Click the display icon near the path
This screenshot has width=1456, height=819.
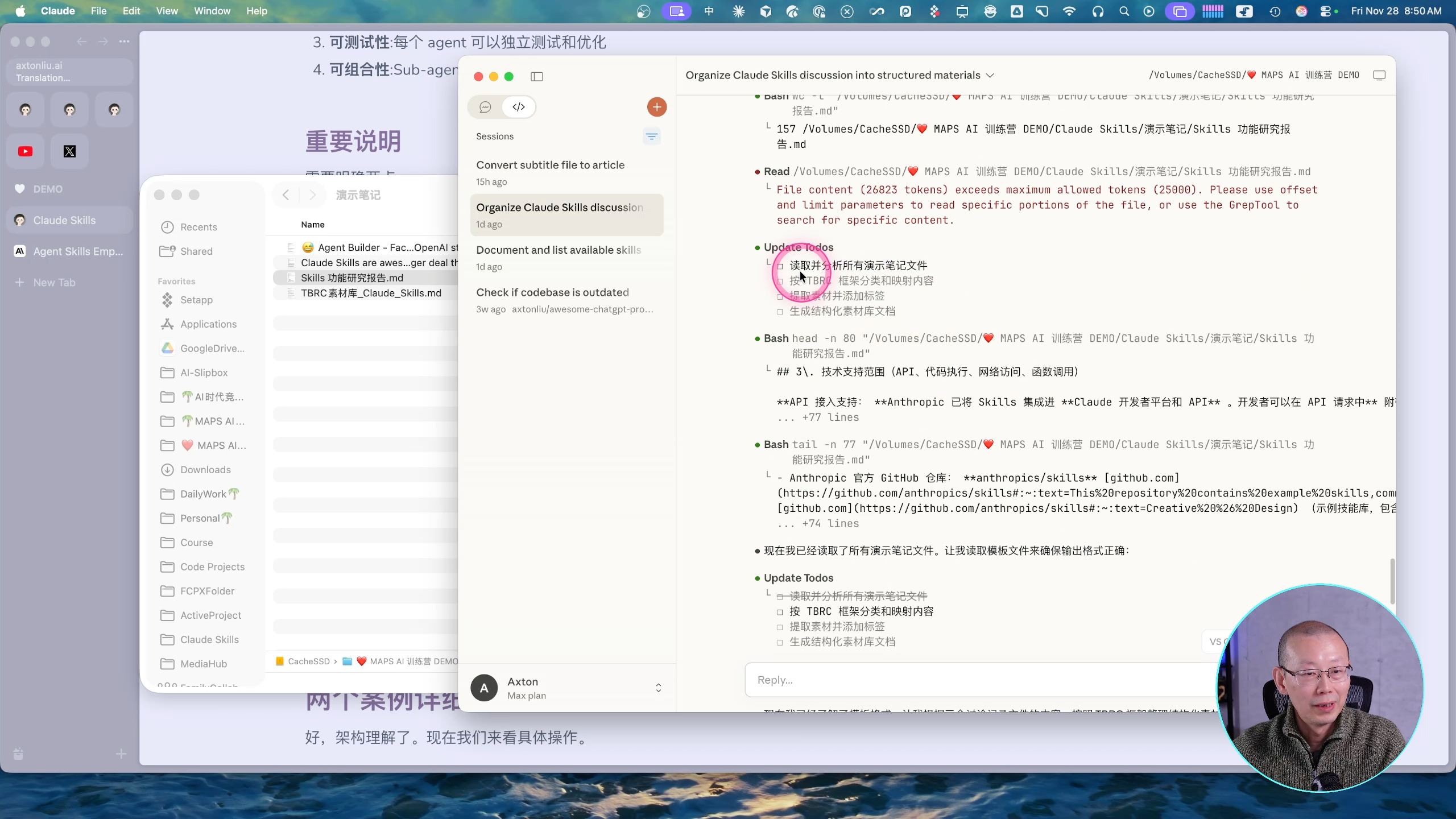click(1379, 76)
